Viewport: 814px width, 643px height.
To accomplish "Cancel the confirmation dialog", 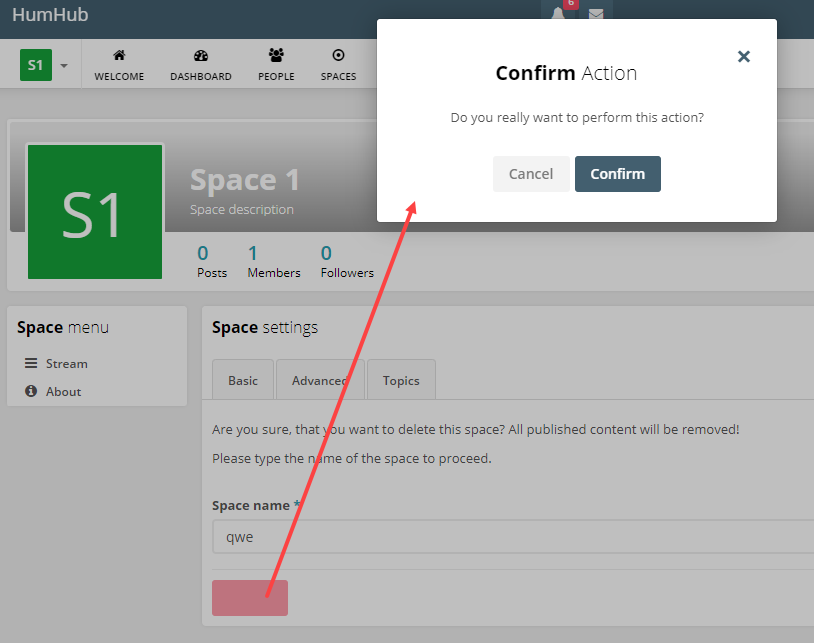I will (531, 173).
